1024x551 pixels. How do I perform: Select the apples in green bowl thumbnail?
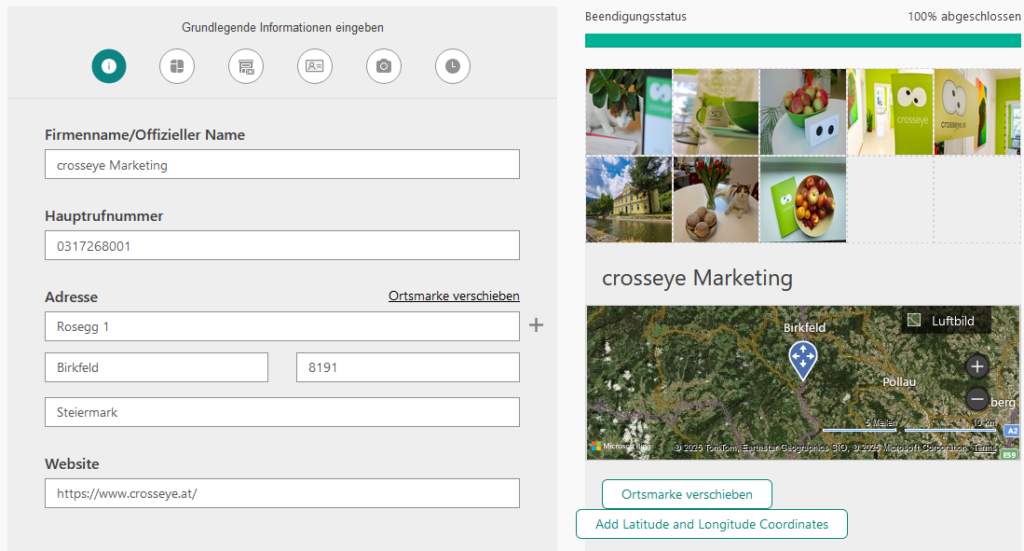pyautogui.click(x=803, y=112)
